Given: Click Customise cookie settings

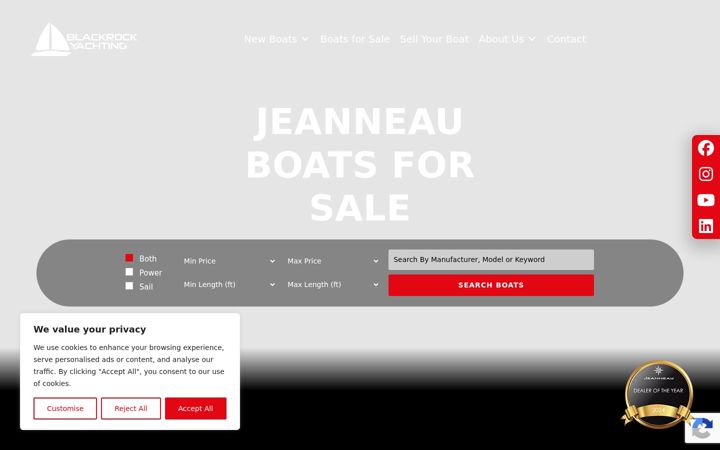Looking at the screenshot, I should click(x=65, y=408).
